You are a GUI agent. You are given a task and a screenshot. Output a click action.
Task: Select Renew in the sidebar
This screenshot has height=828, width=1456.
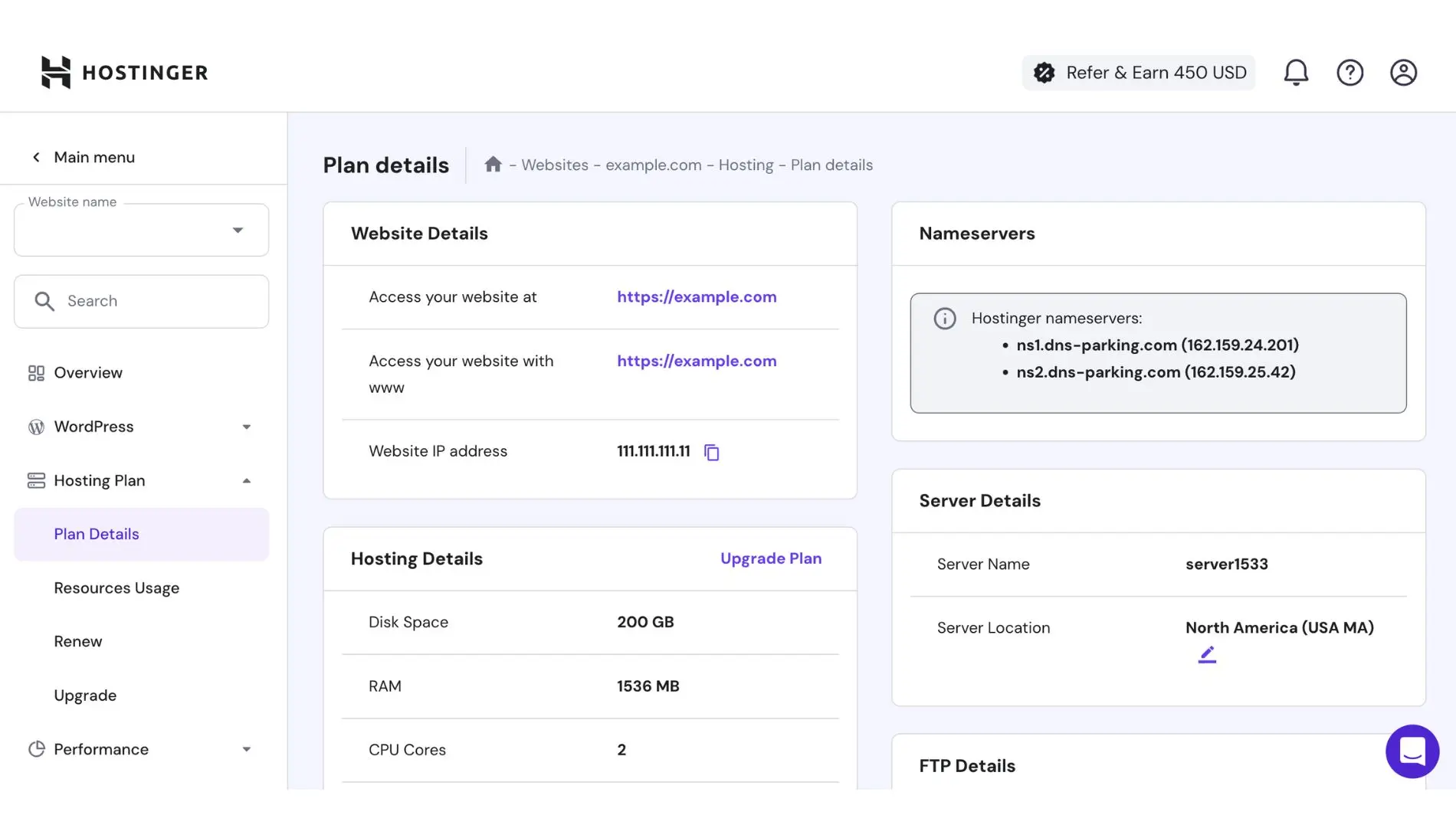click(77, 641)
